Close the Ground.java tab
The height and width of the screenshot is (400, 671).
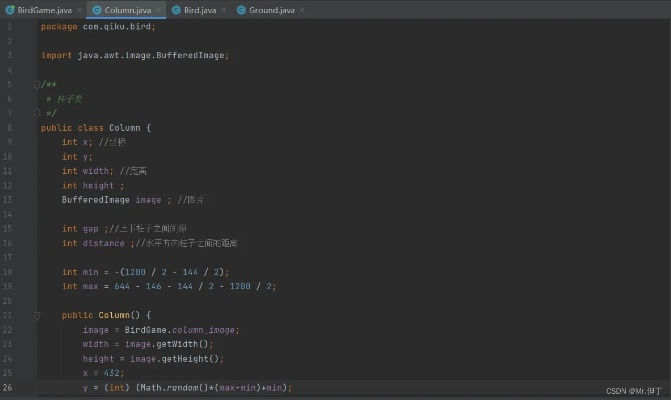coord(301,9)
